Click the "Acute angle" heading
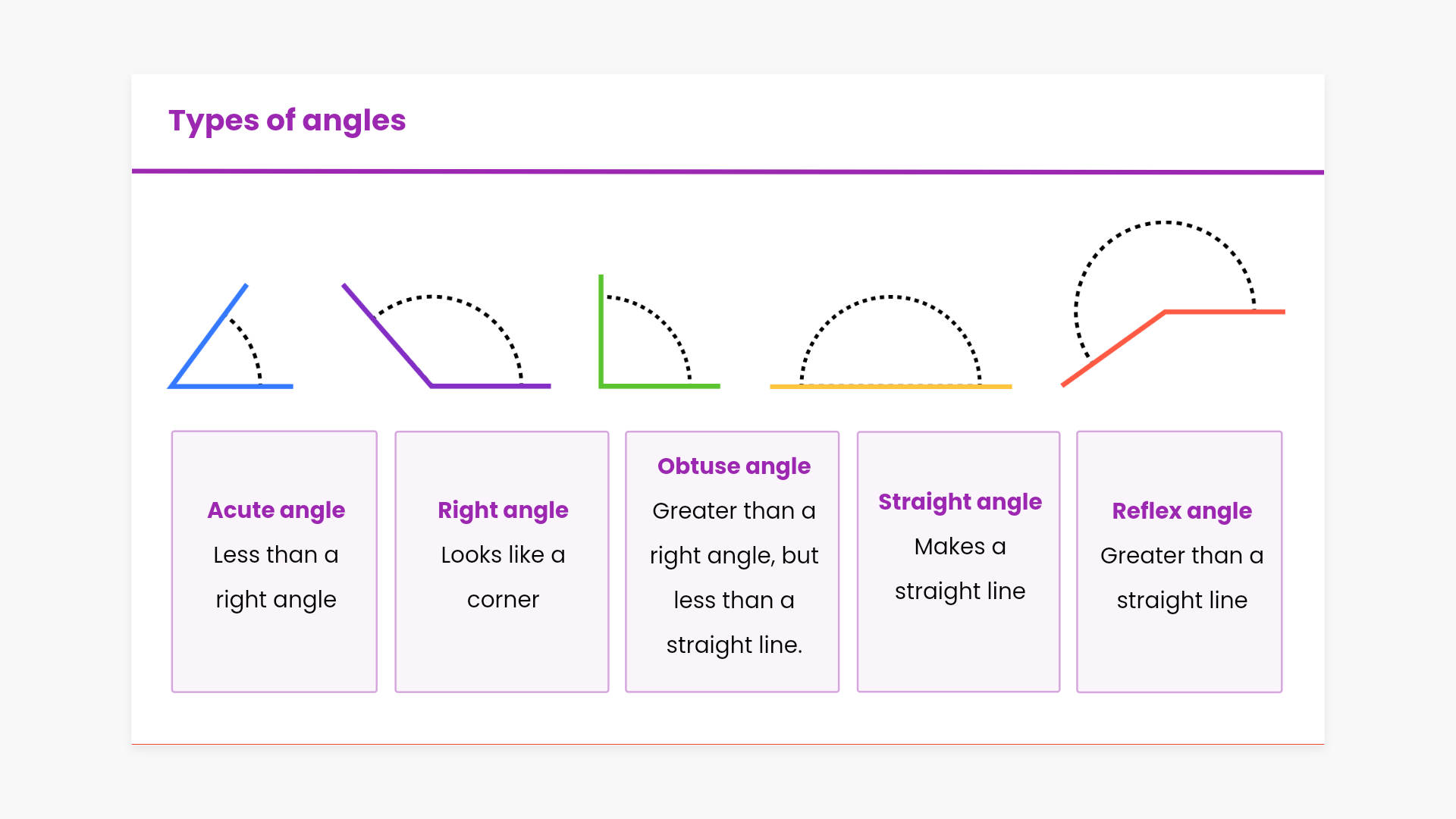1456x819 pixels. click(x=276, y=510)
